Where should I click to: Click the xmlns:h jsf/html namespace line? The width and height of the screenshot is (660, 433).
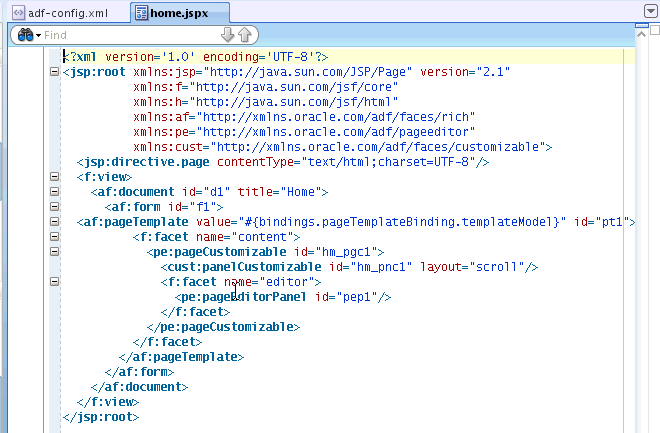[x=265, y=102]
